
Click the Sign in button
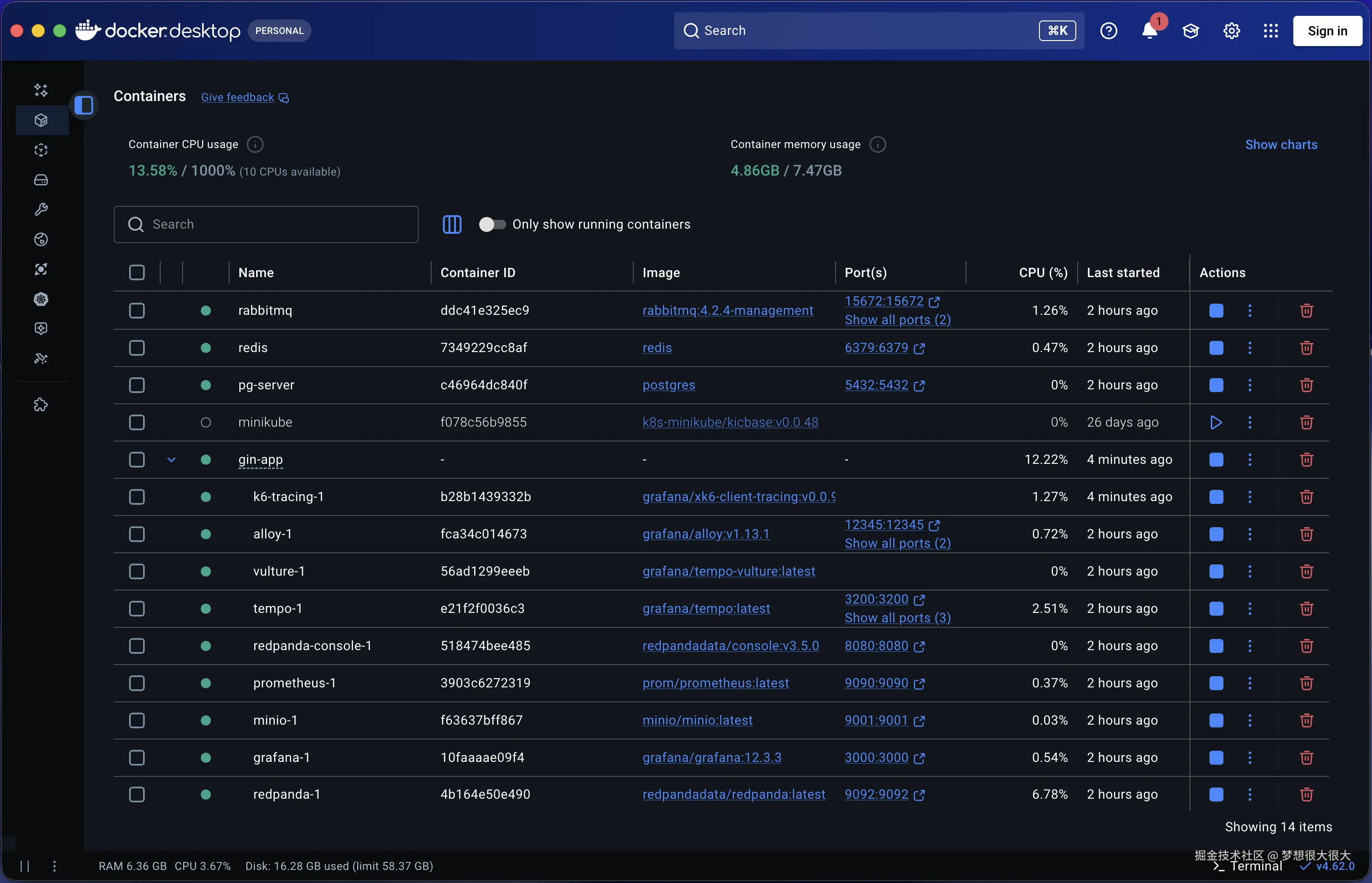[1327, 30]
